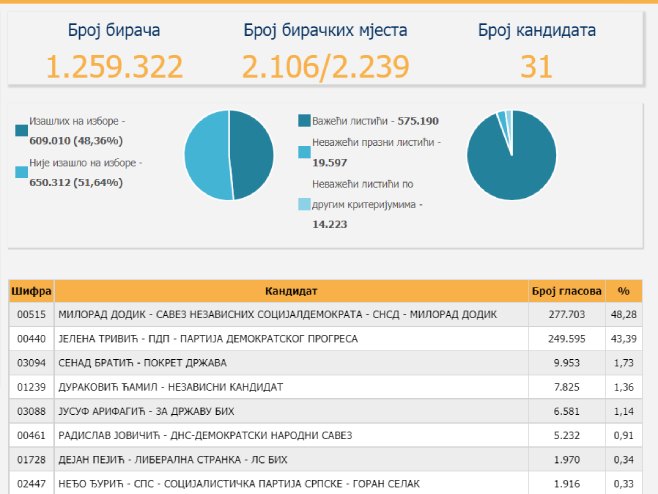Click the % column header

[624, 291]
